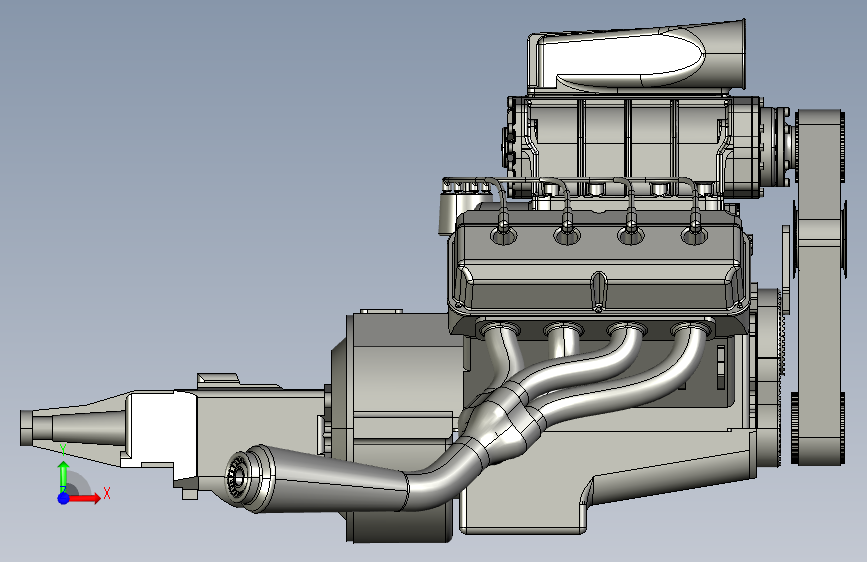Pick the leftmost spark plug boot

503,223
